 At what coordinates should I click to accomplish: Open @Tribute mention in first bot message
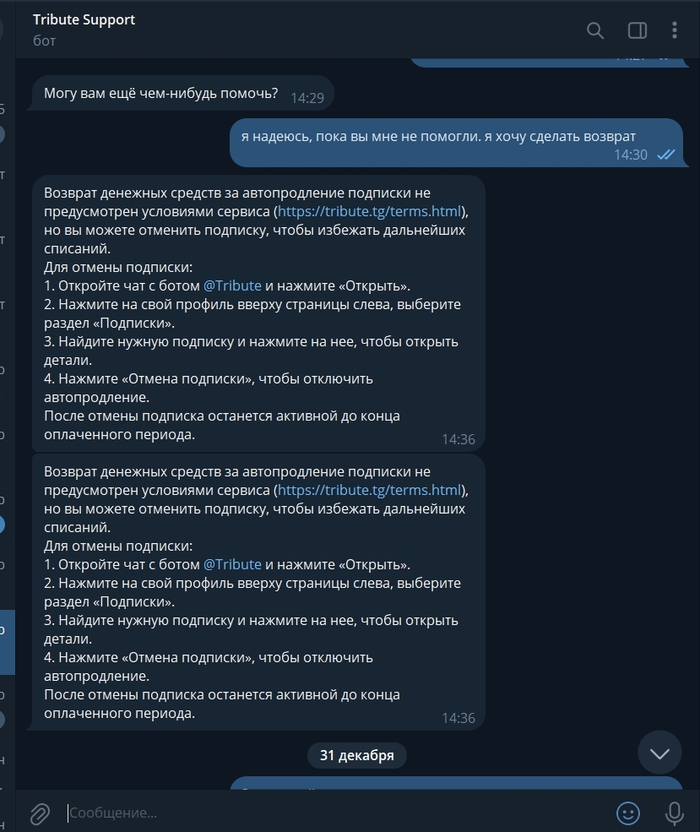tap(232, 285)
